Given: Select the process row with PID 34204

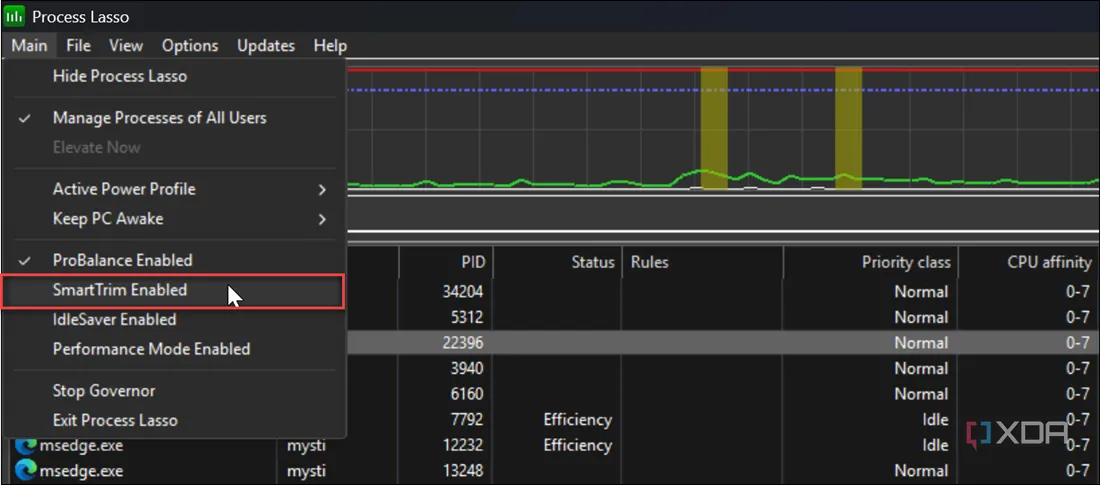Looking at the screenshot, I should coord(723,291).
